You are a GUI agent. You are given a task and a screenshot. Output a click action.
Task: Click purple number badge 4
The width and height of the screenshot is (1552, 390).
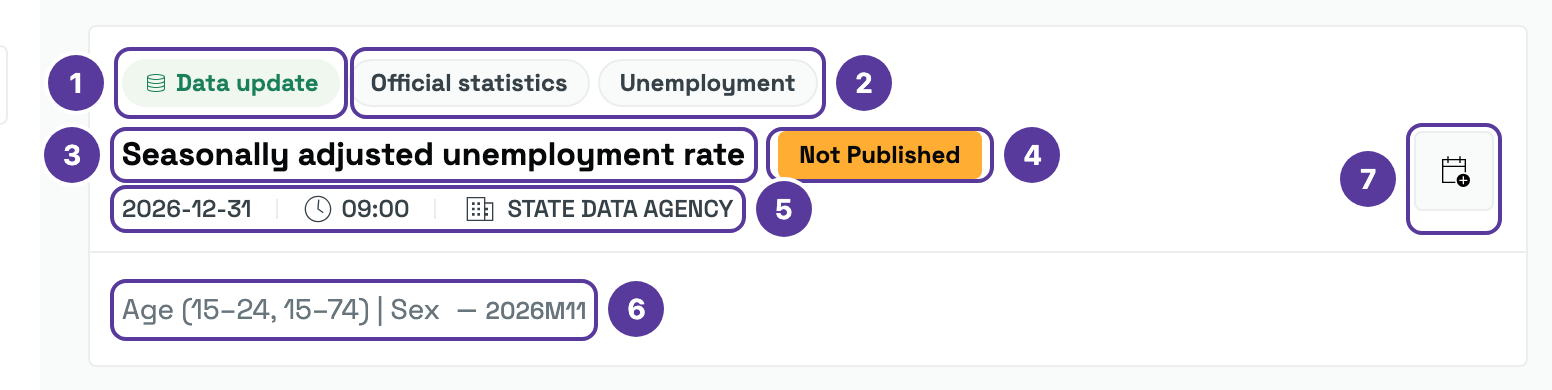click(x=1032, y=155)
